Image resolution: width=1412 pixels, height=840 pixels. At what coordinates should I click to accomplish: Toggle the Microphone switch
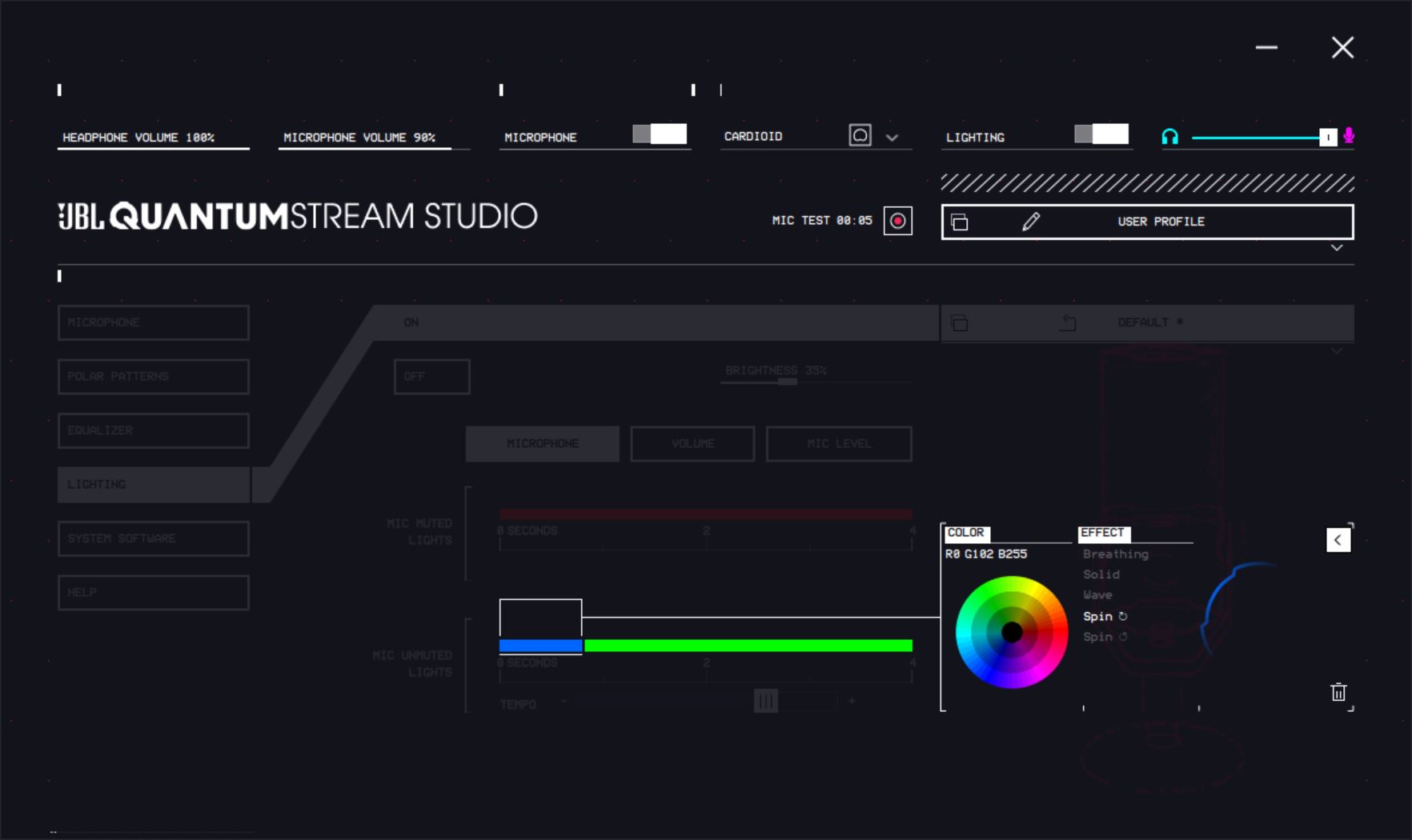[x=660, y=134]
